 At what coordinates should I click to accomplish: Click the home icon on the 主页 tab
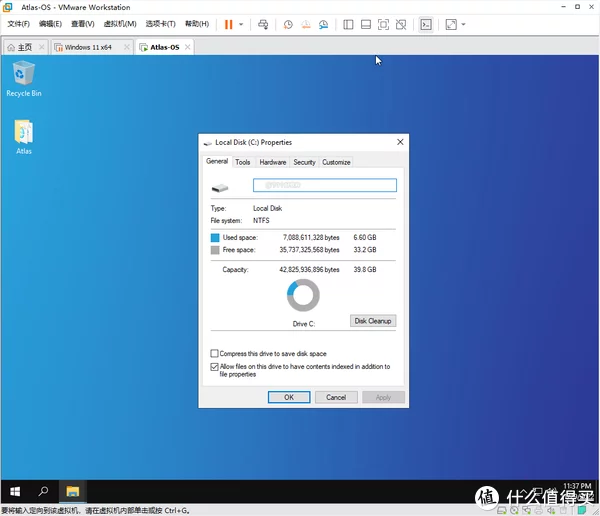[x=11, y=47]
